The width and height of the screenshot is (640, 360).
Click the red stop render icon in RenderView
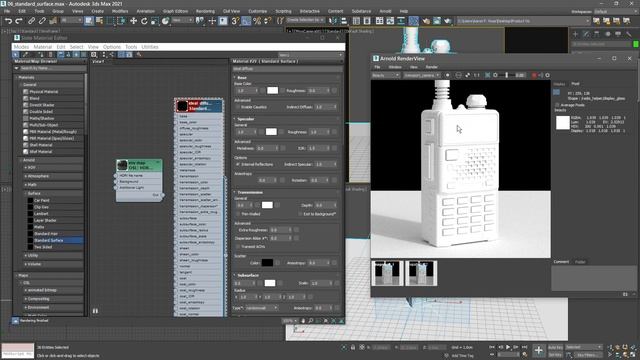point(534,75)
